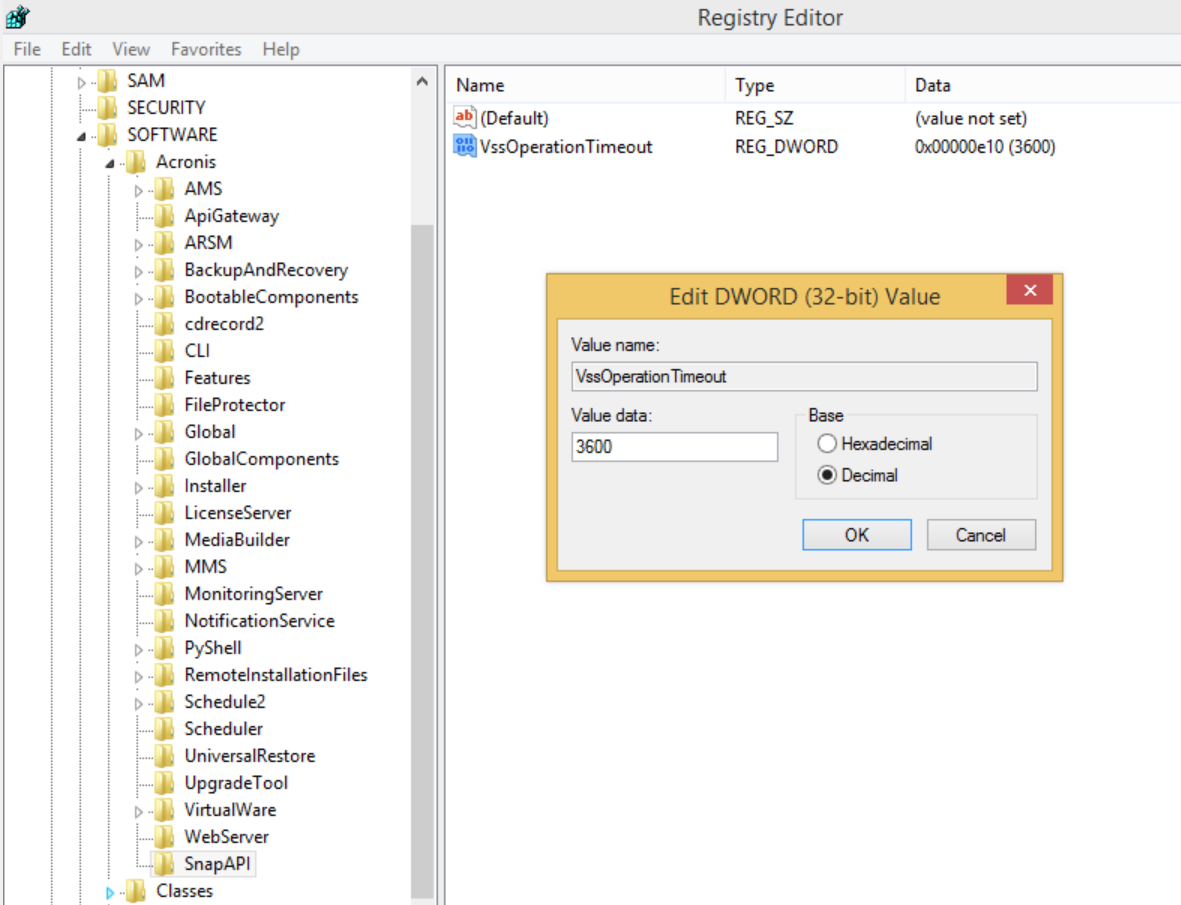Click the Value name field

click(x=804, y=376)
